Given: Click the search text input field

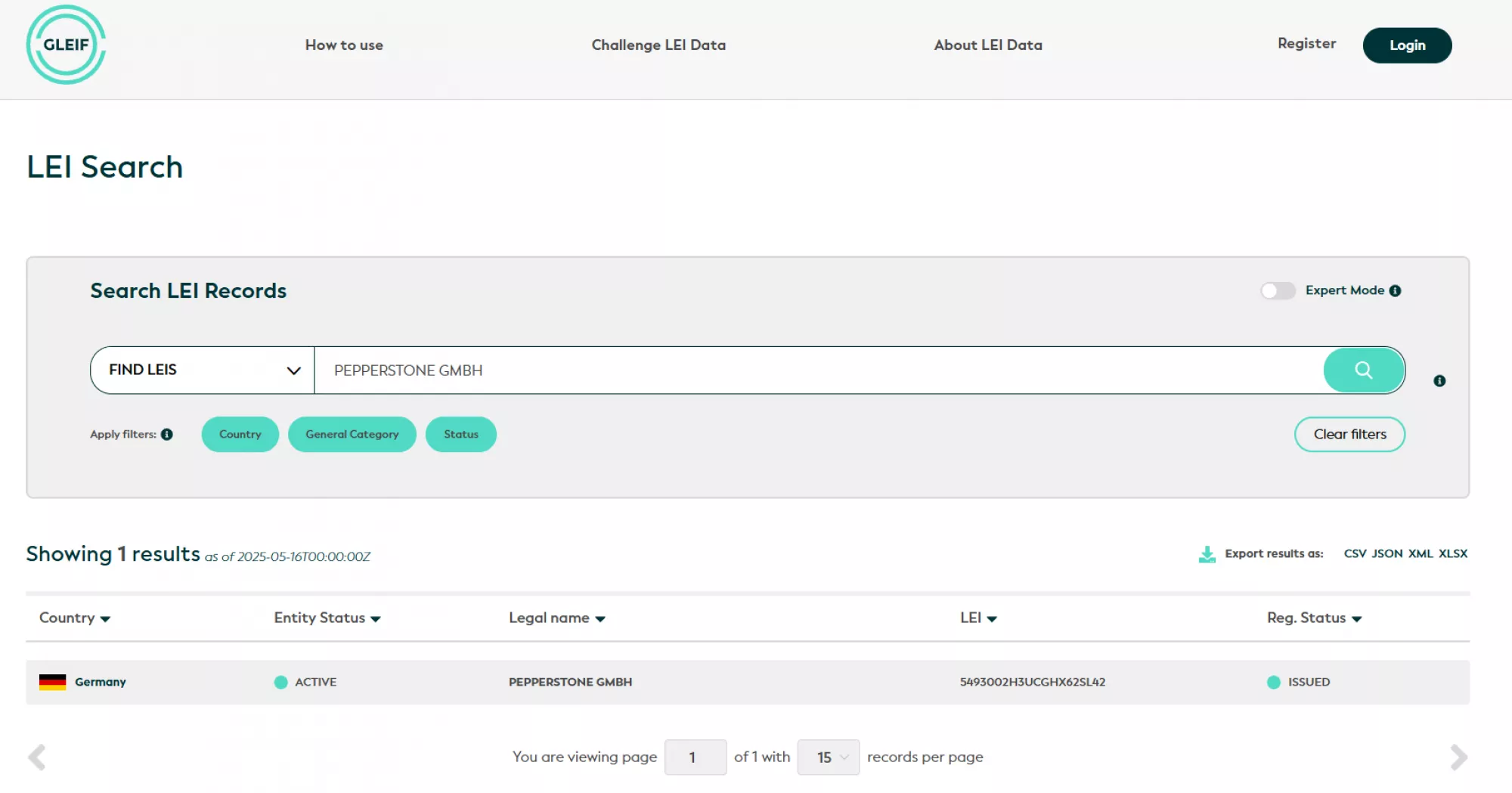Looking at the screenshot, I should coord(816,370).
